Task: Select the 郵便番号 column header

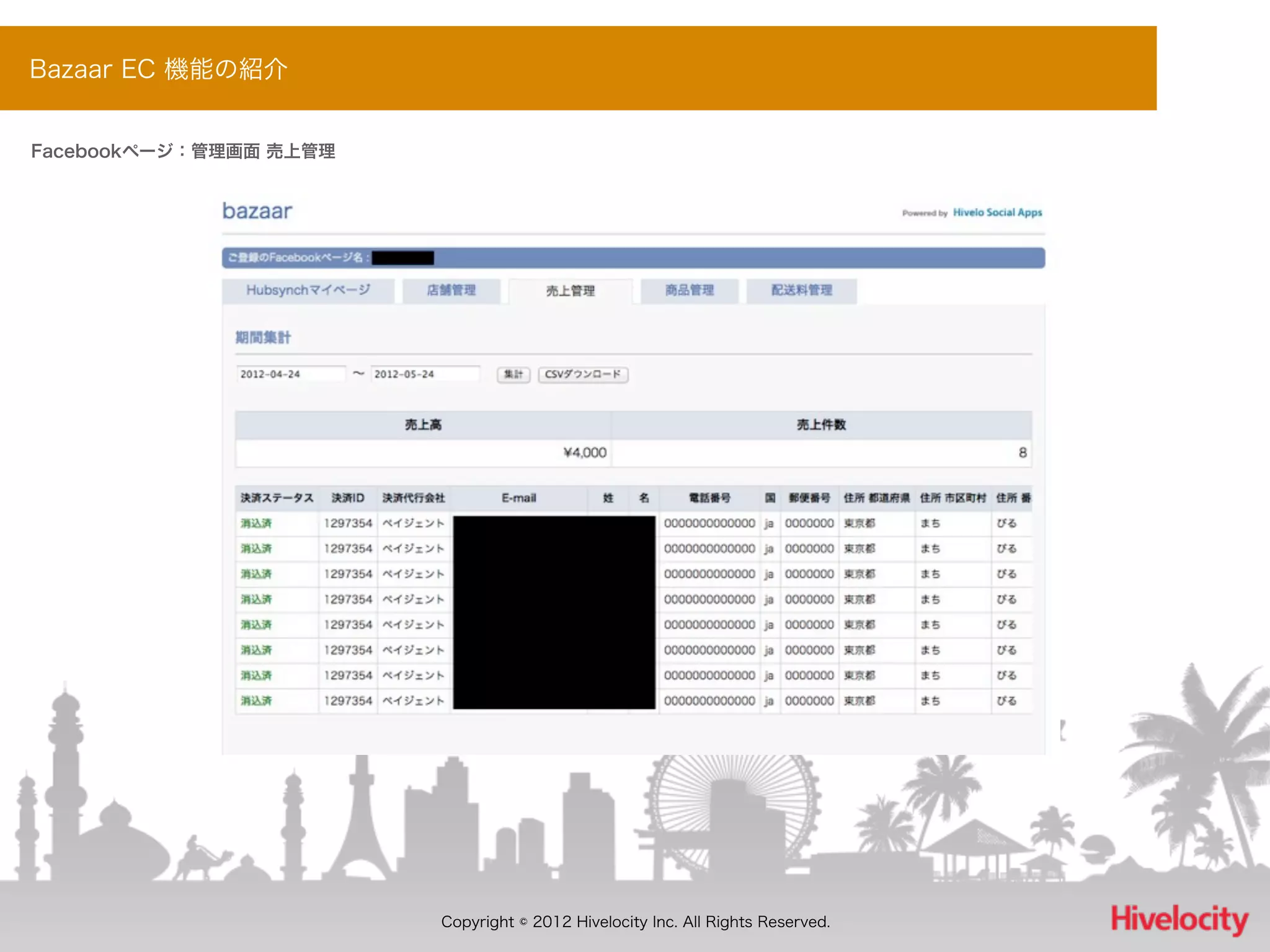Action: click(x=809, y=498)
